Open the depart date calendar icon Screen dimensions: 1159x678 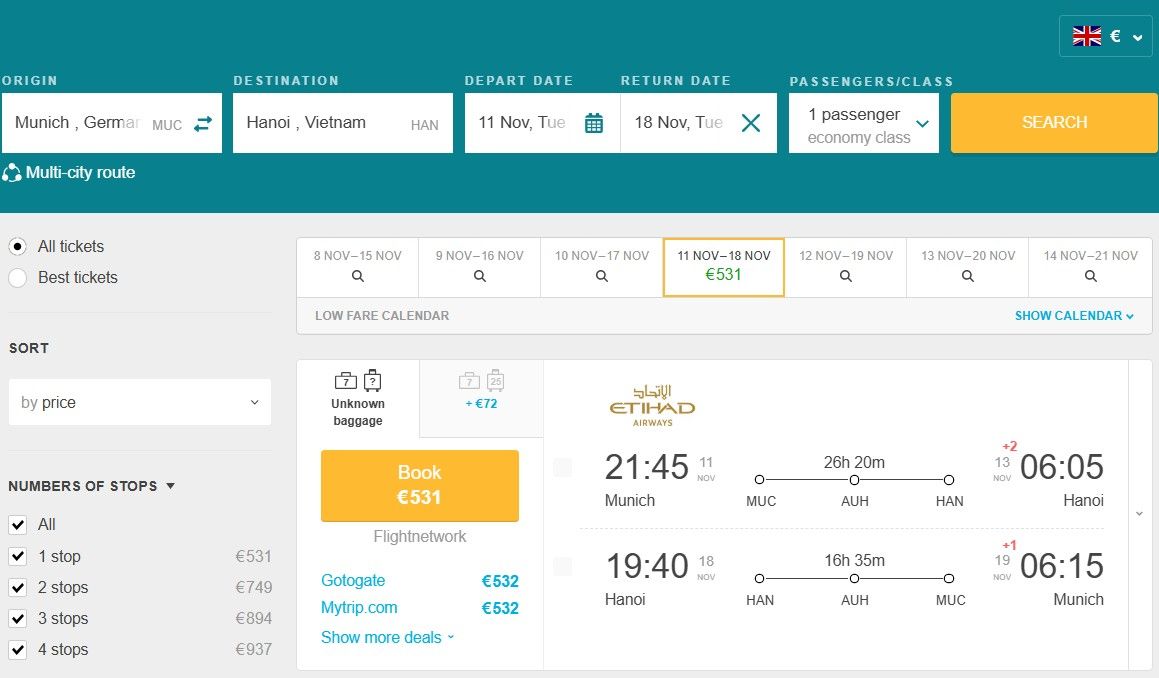[594, 123]
